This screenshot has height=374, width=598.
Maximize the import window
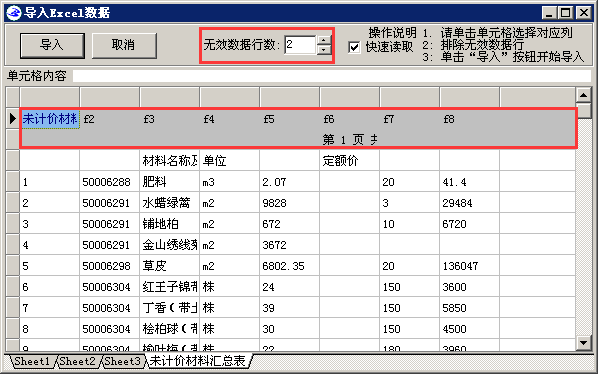tap(566, 13)
